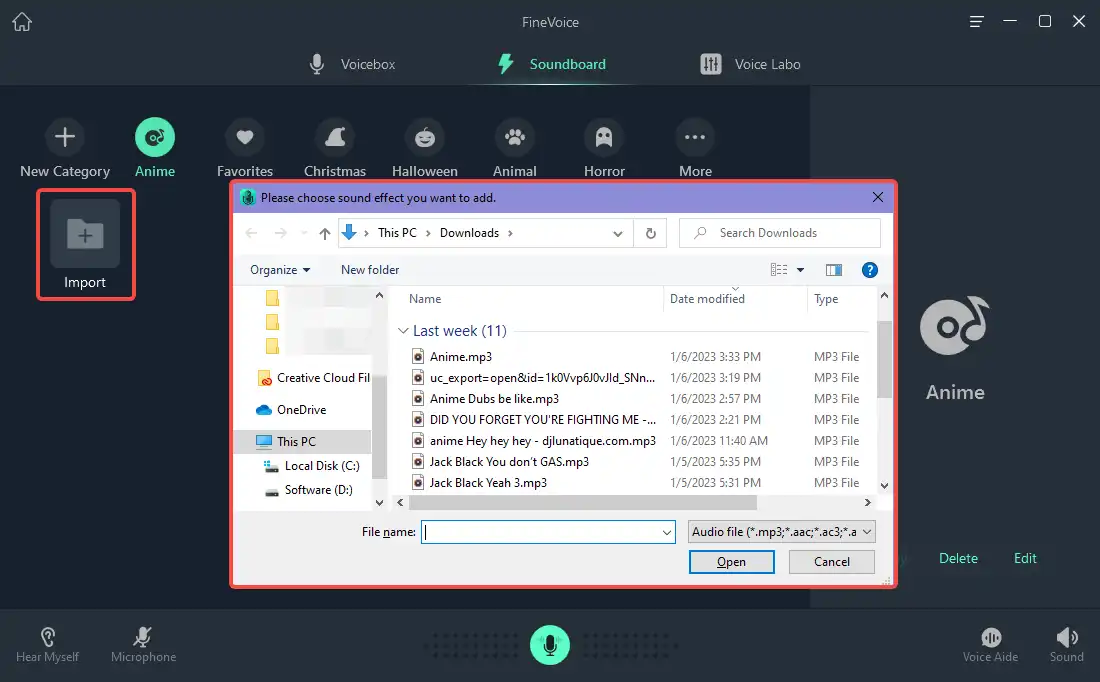This screenshot has width=1100, height=682.
Task: Click the Search Downloads field
Action: 779,233
